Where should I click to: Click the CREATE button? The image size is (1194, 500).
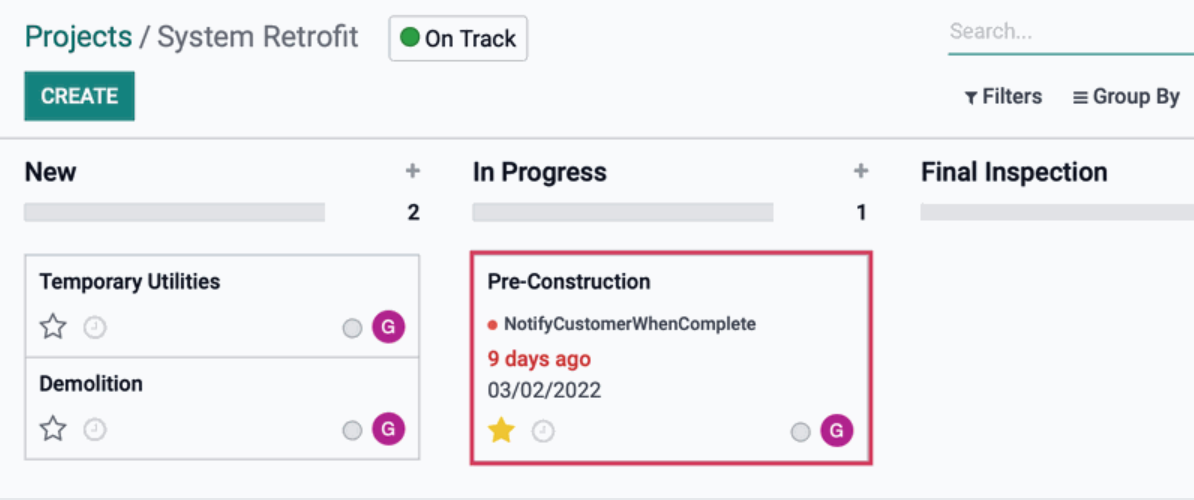click(79, 96)
